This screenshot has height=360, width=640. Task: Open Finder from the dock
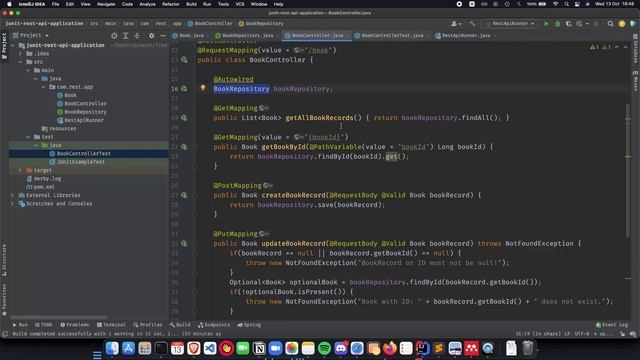click(x=112, y=348)
